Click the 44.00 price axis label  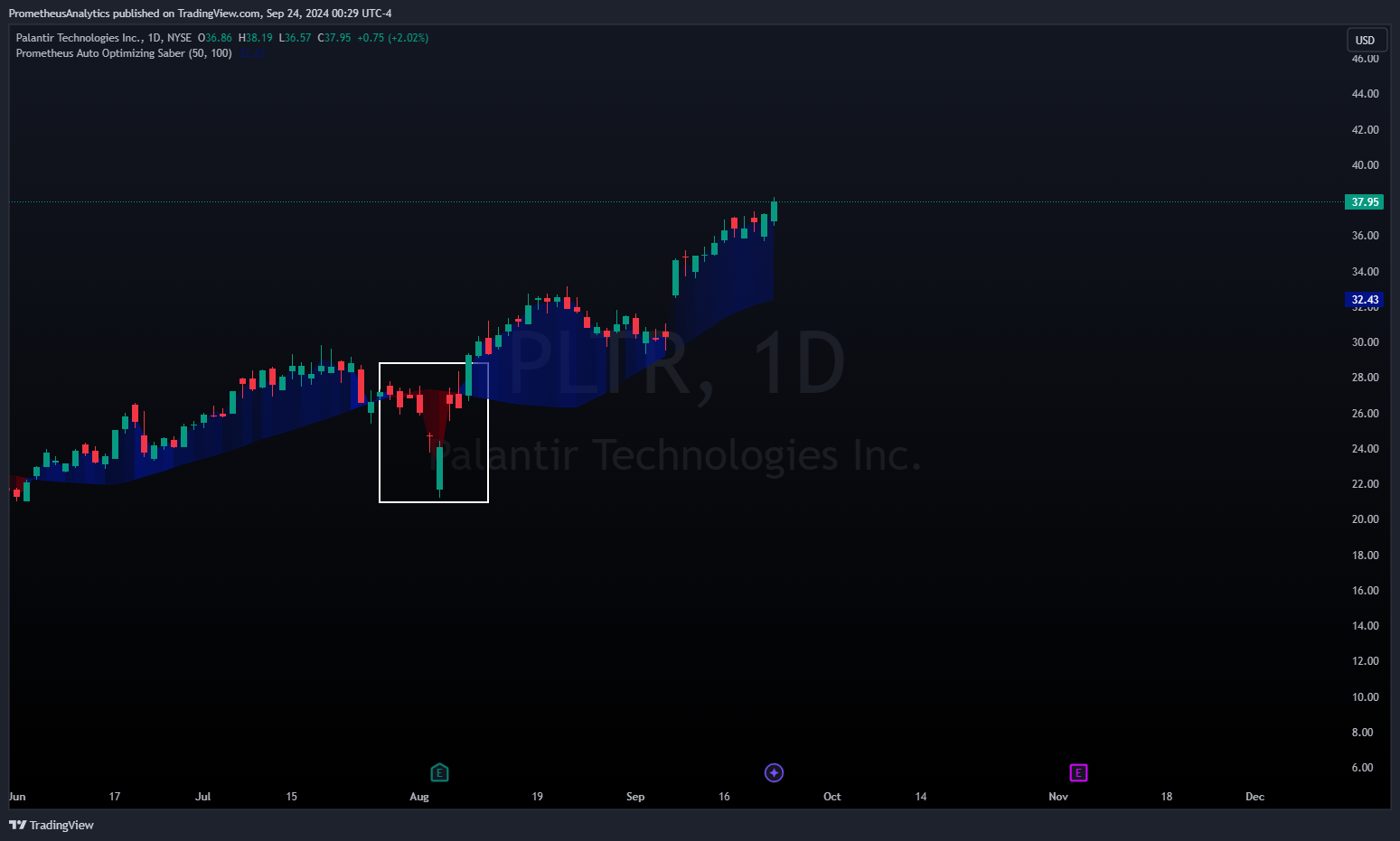[x=1365, y=94]
